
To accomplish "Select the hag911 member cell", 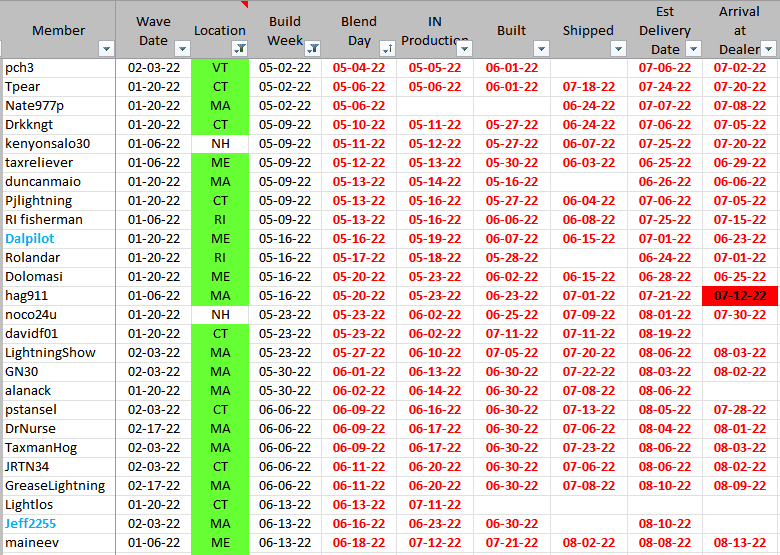I will 27,296.
